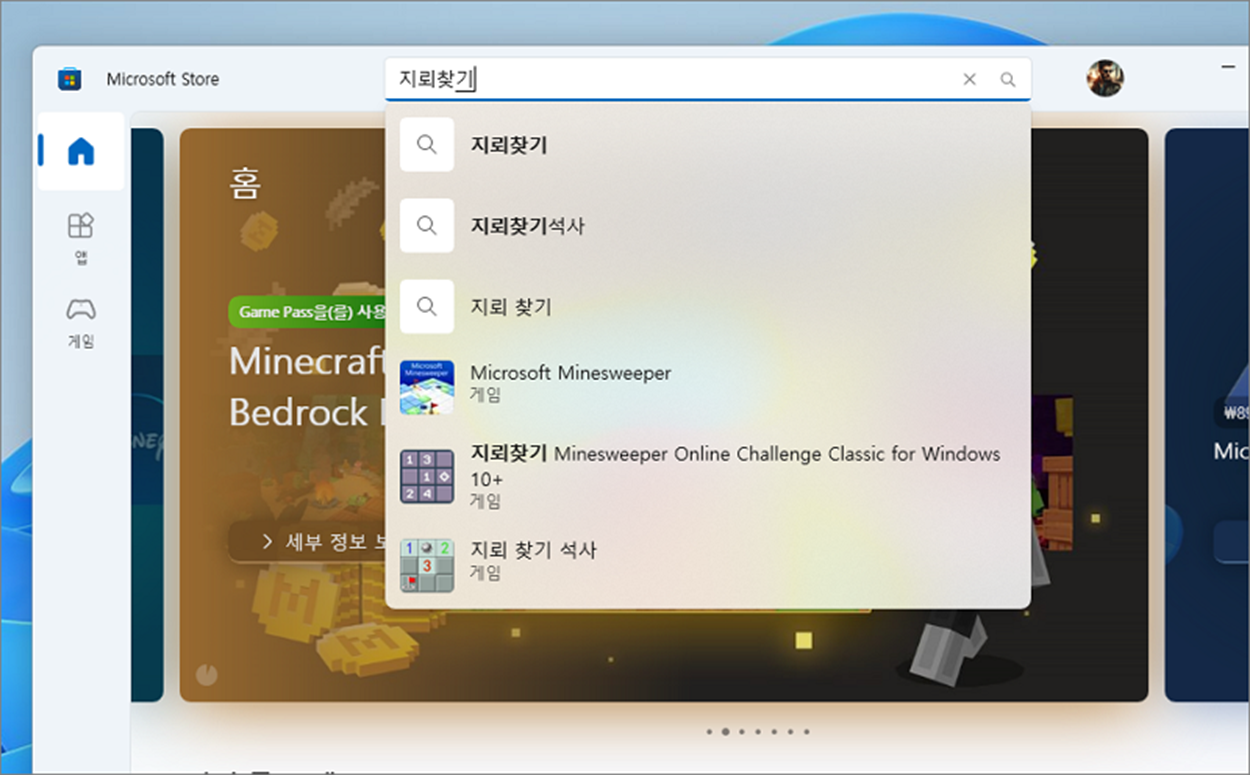Screen dimensions: 1250x775
Task: Click the Microsoft Store title text
Action: coord(163,79)
